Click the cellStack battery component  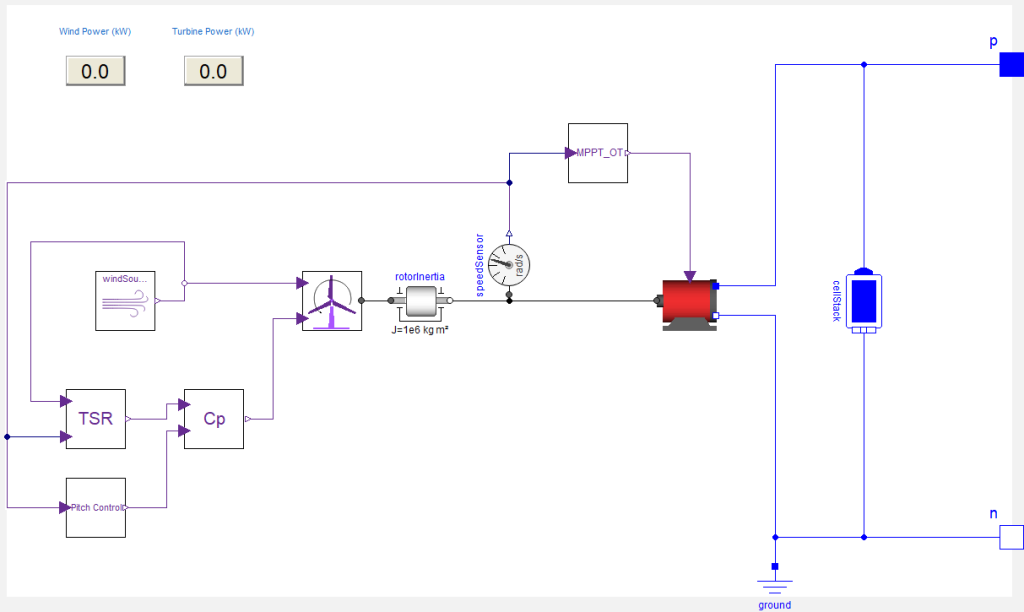(864, 301)
